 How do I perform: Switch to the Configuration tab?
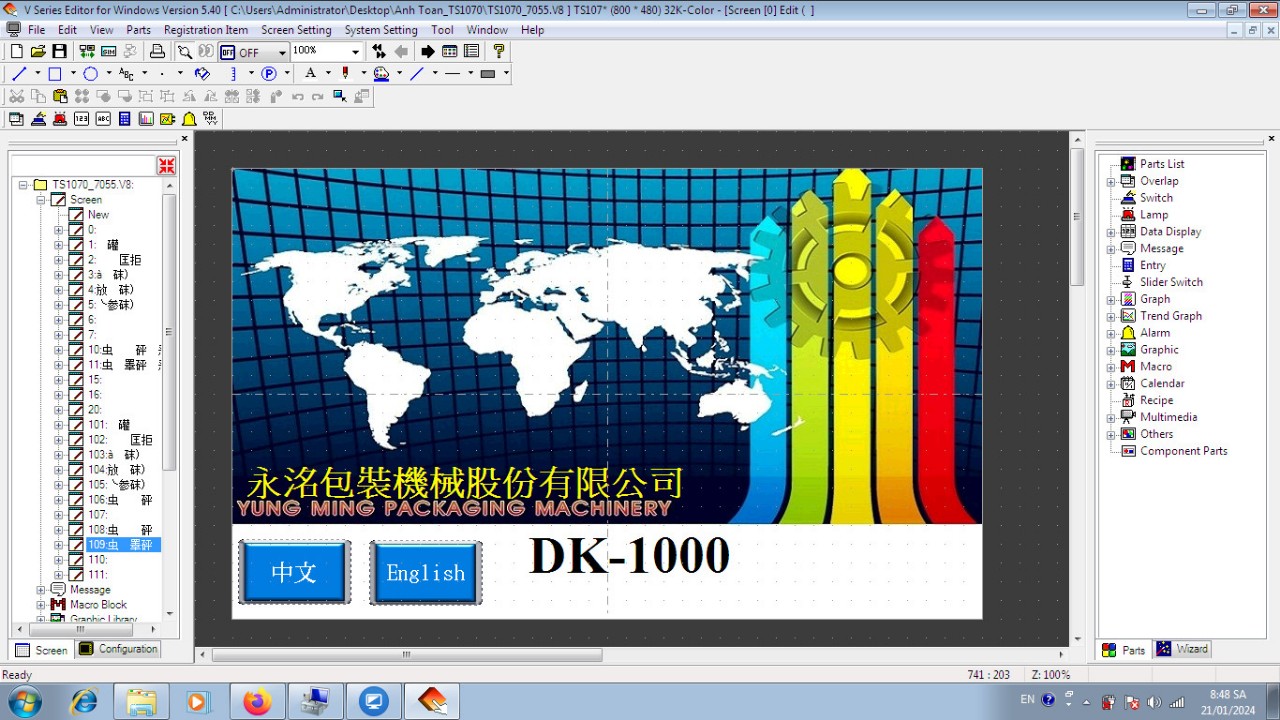click(119, 649)
